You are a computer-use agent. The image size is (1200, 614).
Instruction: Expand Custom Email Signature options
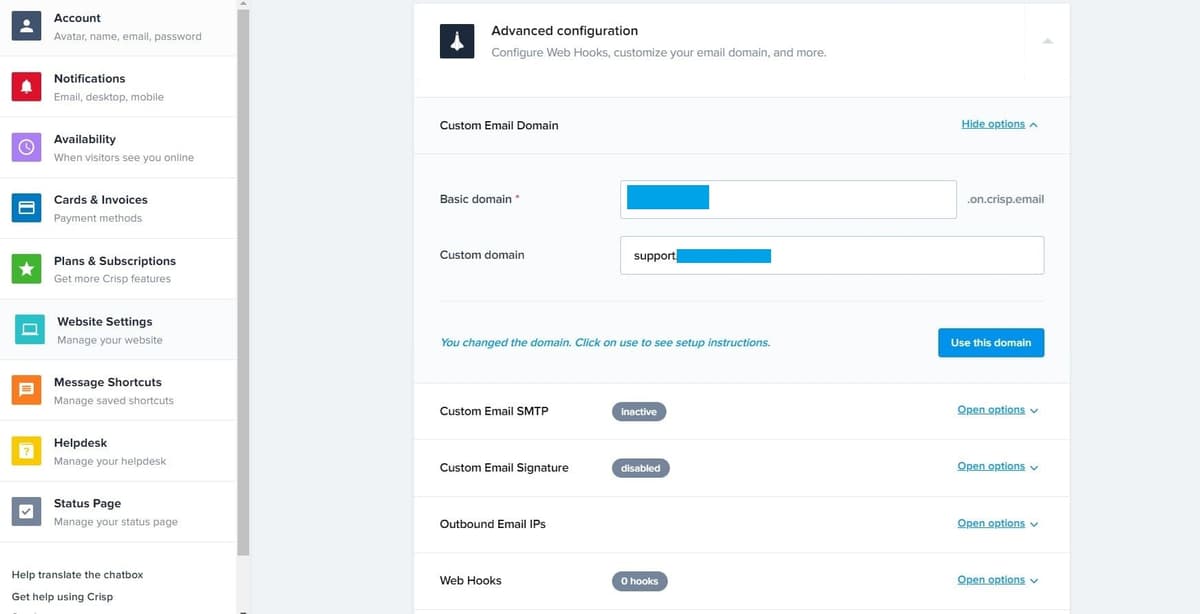click(996, 467)
